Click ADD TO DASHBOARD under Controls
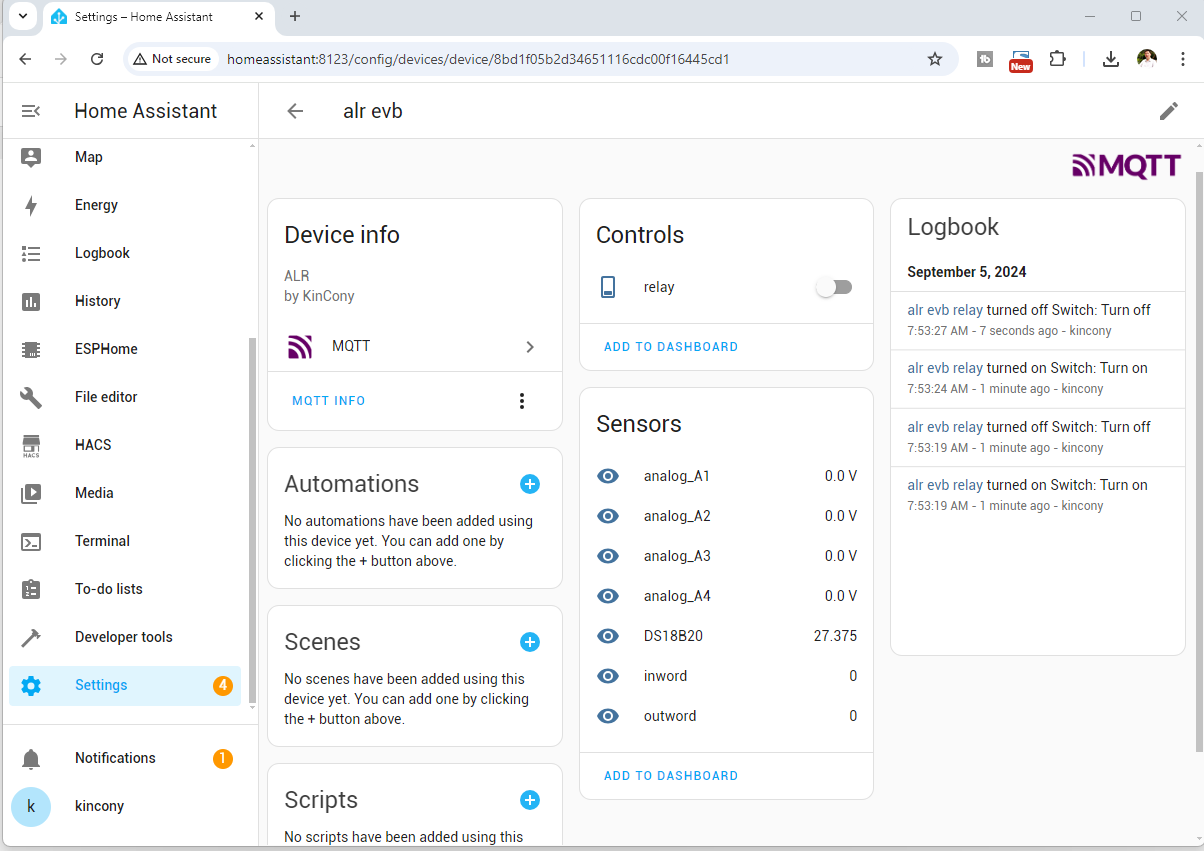This screenshot has width=1204, height=851. pyautogui.click(x=671, y=347)
